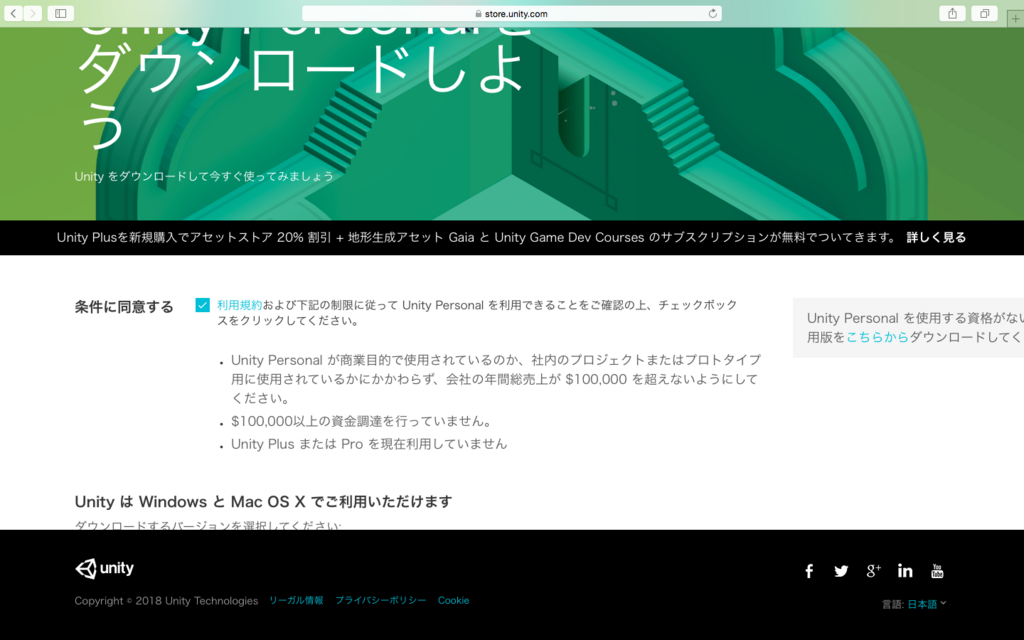Image resolution: width=1024 pixels, height=640 pixels.
Task: Open Unity's Google Plus icon
Action: (x=873, y=571)
